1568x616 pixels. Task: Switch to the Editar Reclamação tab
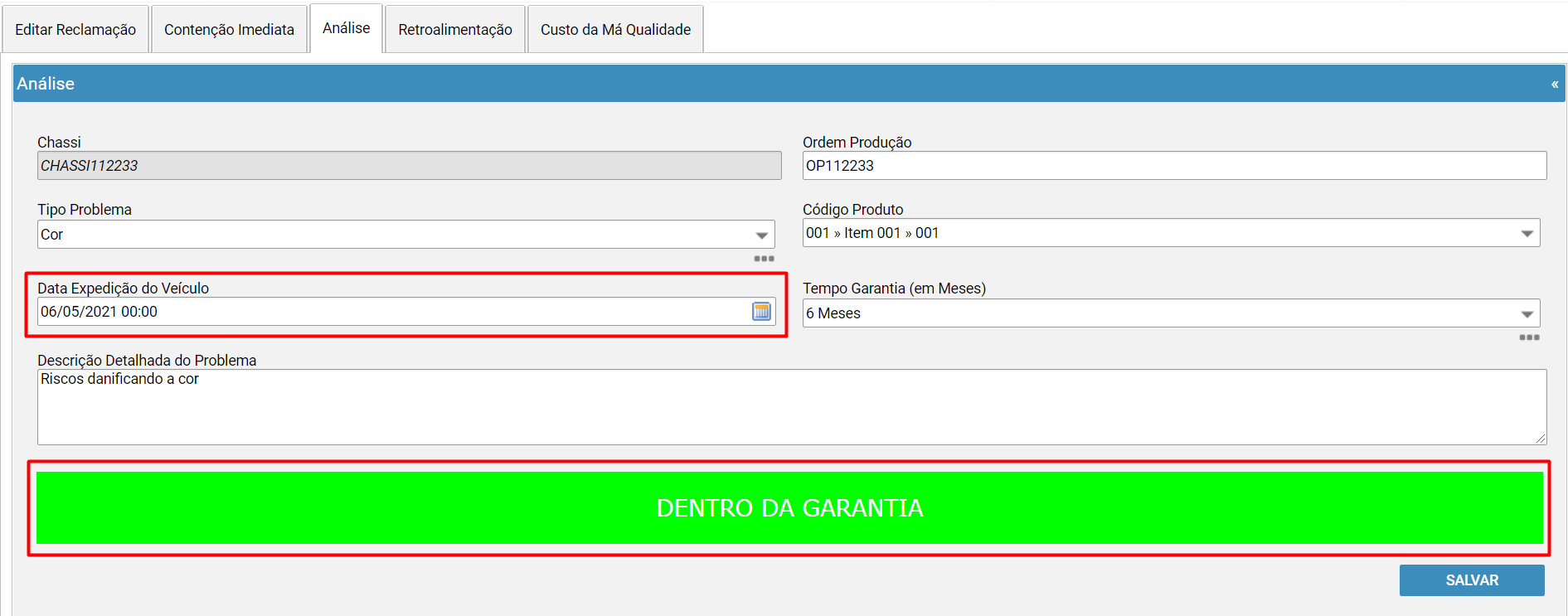coord(75,30)
